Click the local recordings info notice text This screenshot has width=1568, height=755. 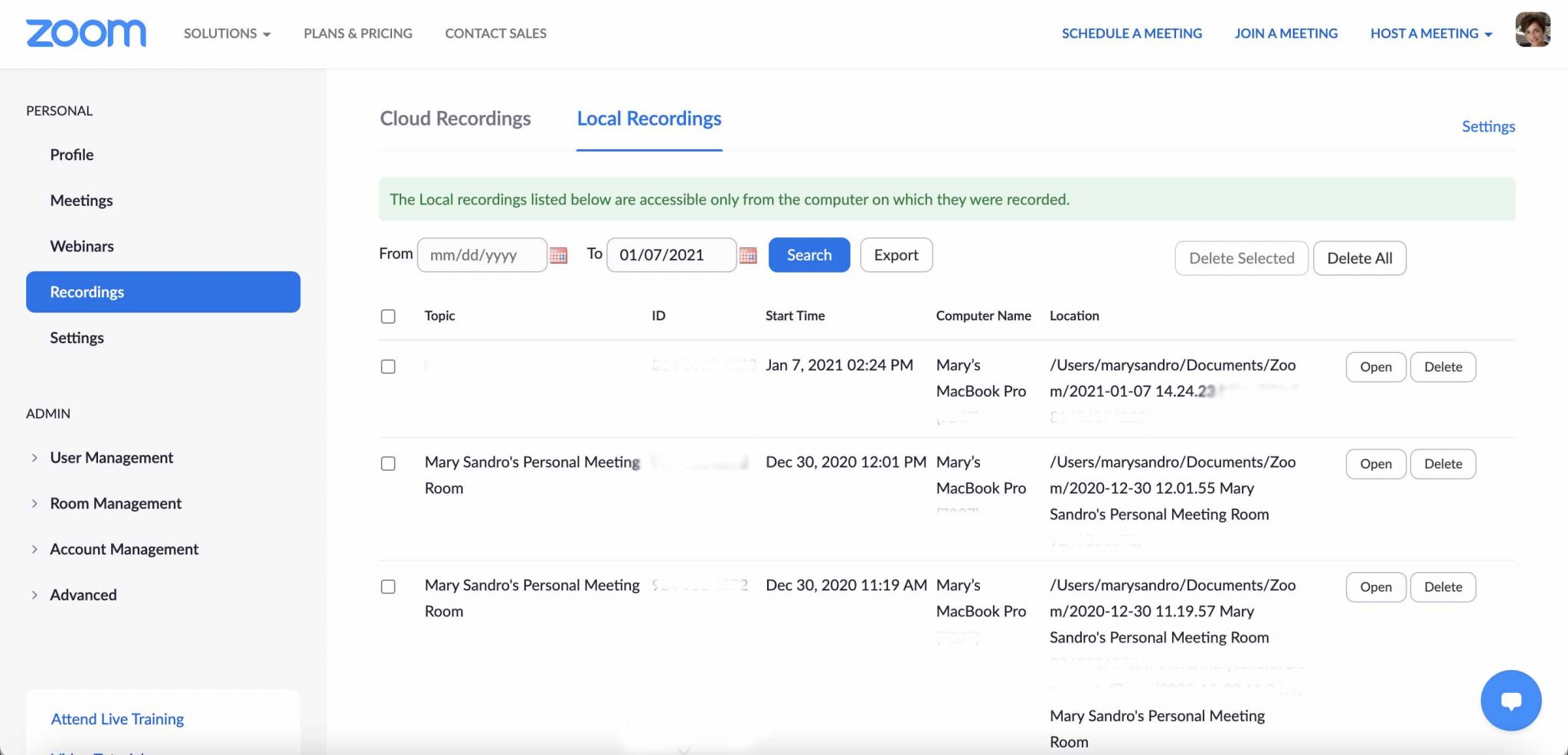point(730,199)
